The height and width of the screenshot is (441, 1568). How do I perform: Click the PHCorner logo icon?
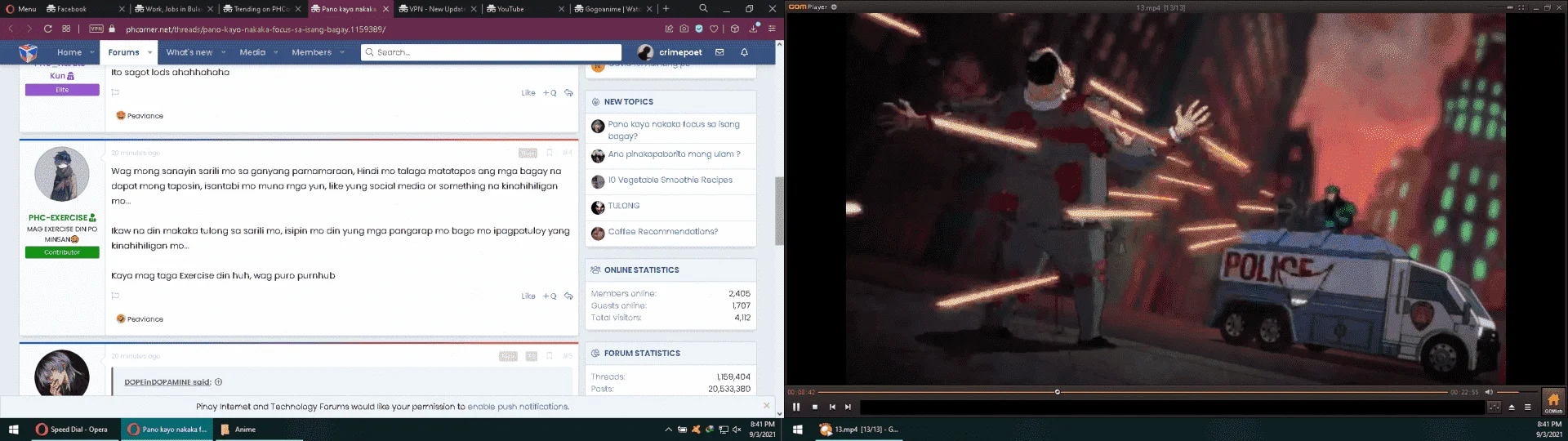tap(29, 52)
